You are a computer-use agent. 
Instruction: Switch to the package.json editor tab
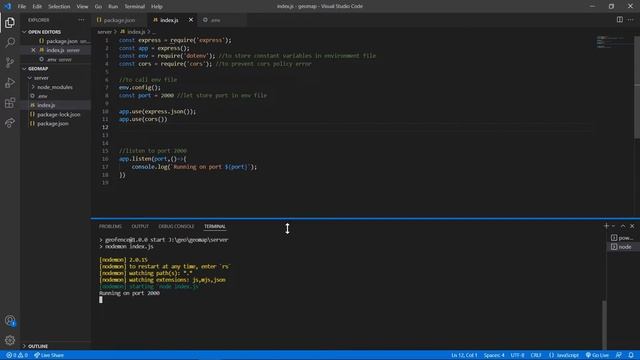tap(119, 20)
